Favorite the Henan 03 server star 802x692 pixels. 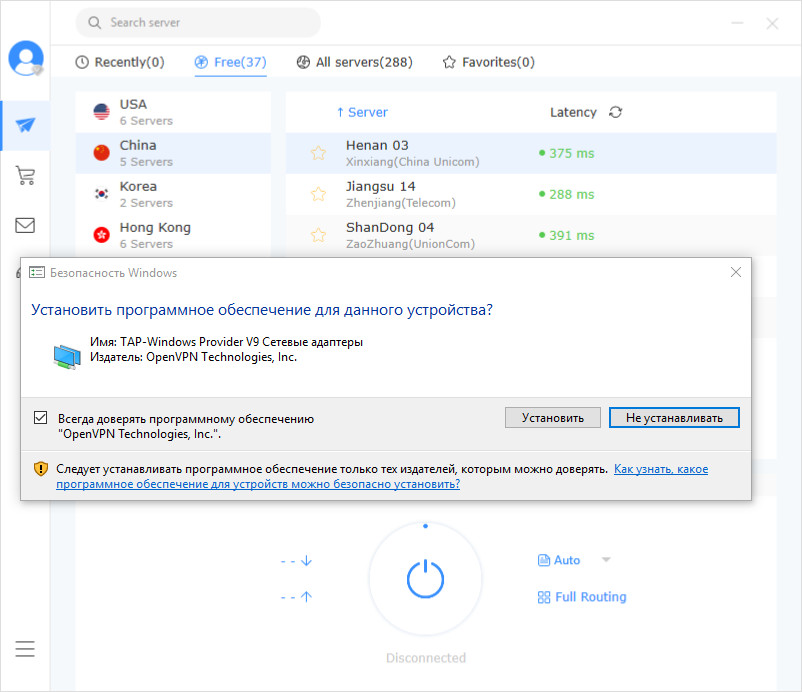318,153
